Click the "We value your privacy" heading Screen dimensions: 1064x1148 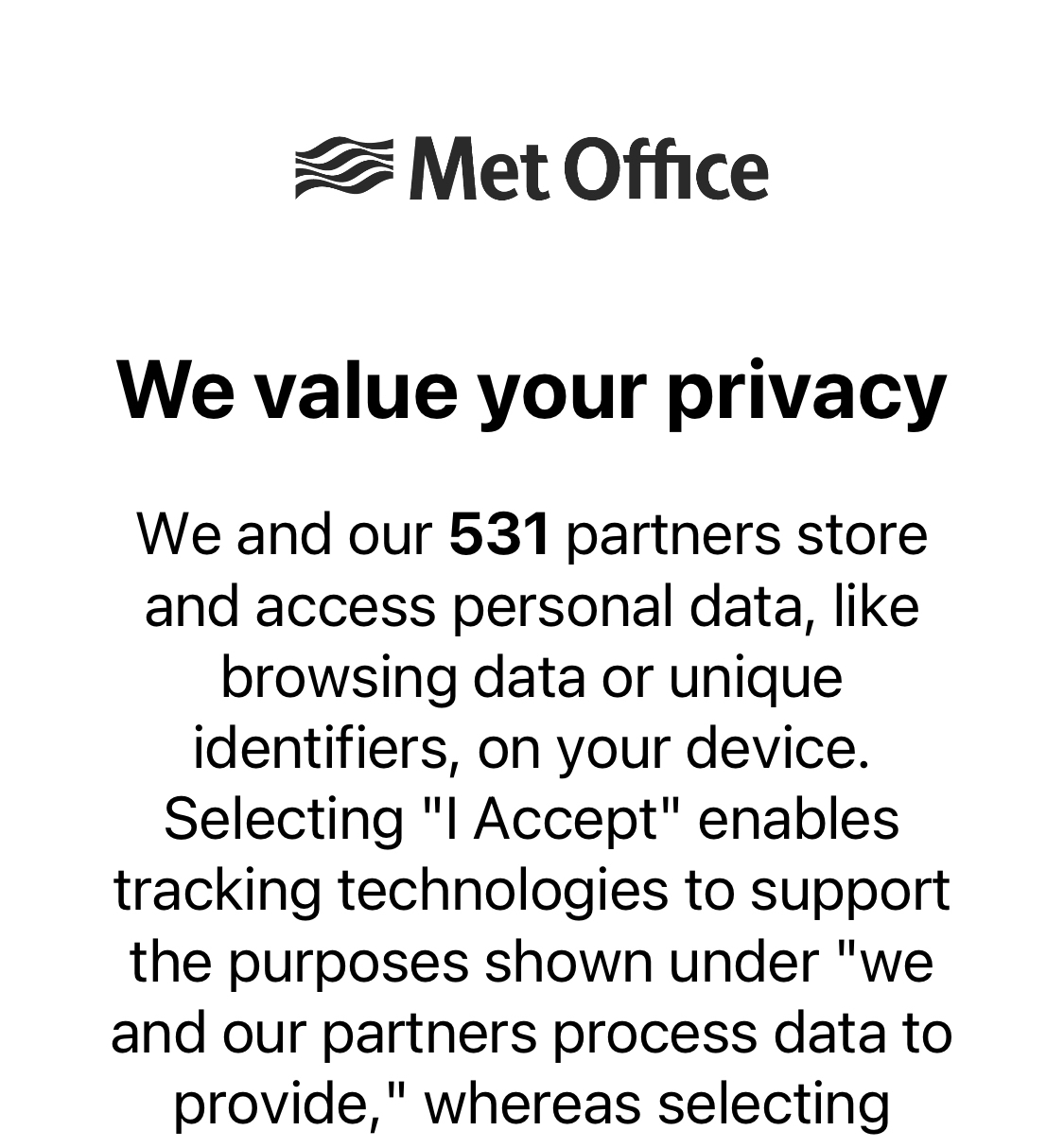coord(532,391)
